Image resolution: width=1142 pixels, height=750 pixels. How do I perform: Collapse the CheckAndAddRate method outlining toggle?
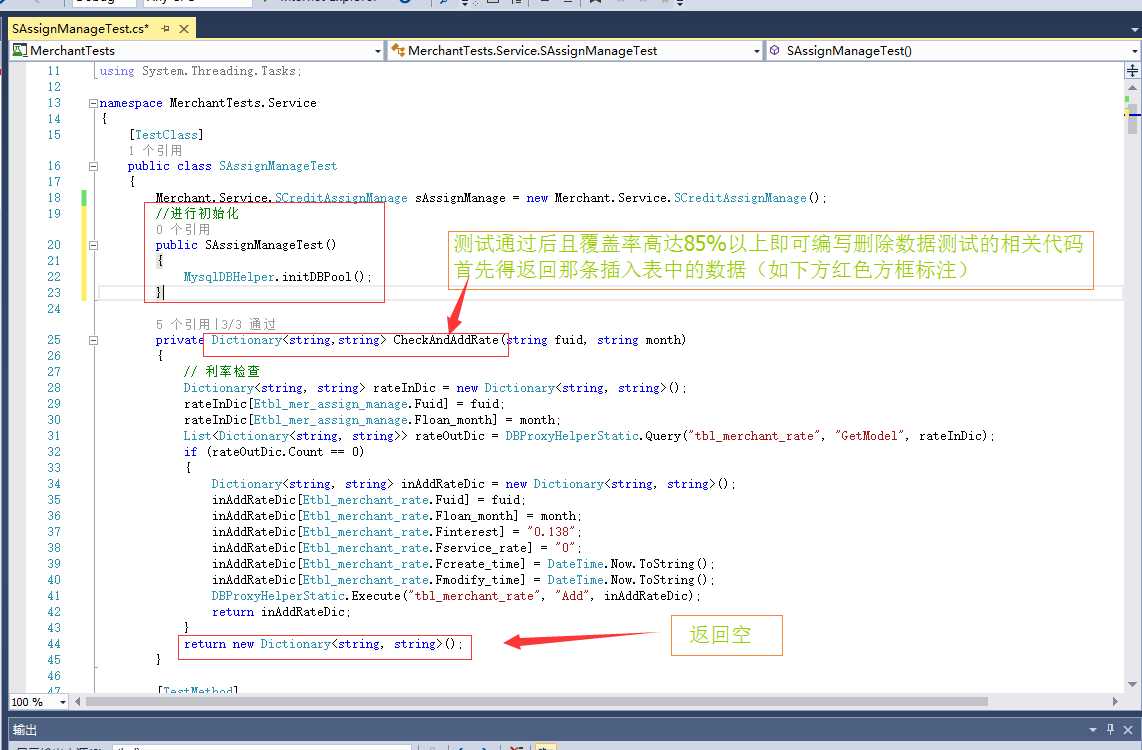(93, 340)
